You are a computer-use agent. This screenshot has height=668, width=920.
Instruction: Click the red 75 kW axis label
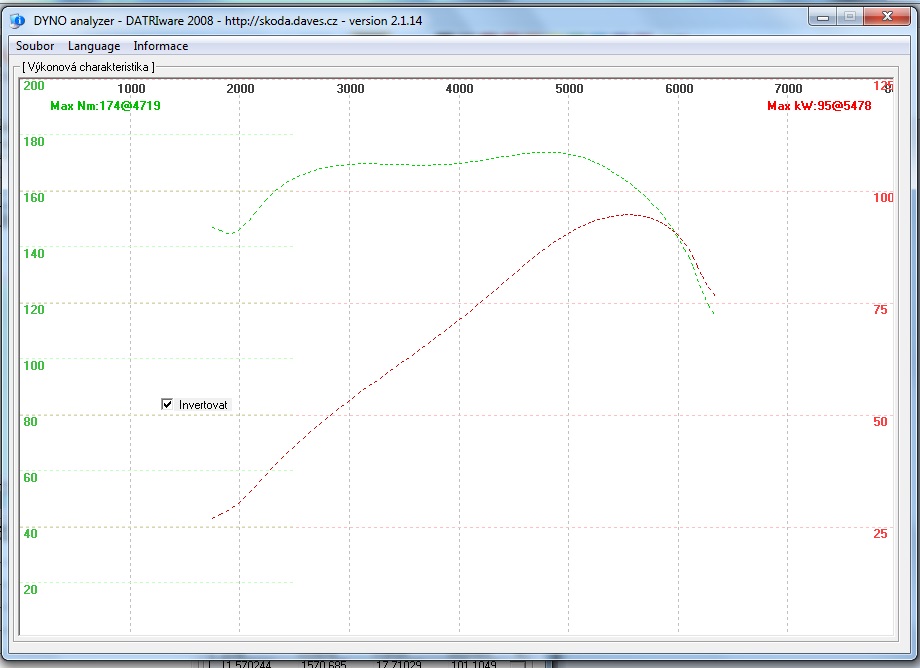click(880, 310)
